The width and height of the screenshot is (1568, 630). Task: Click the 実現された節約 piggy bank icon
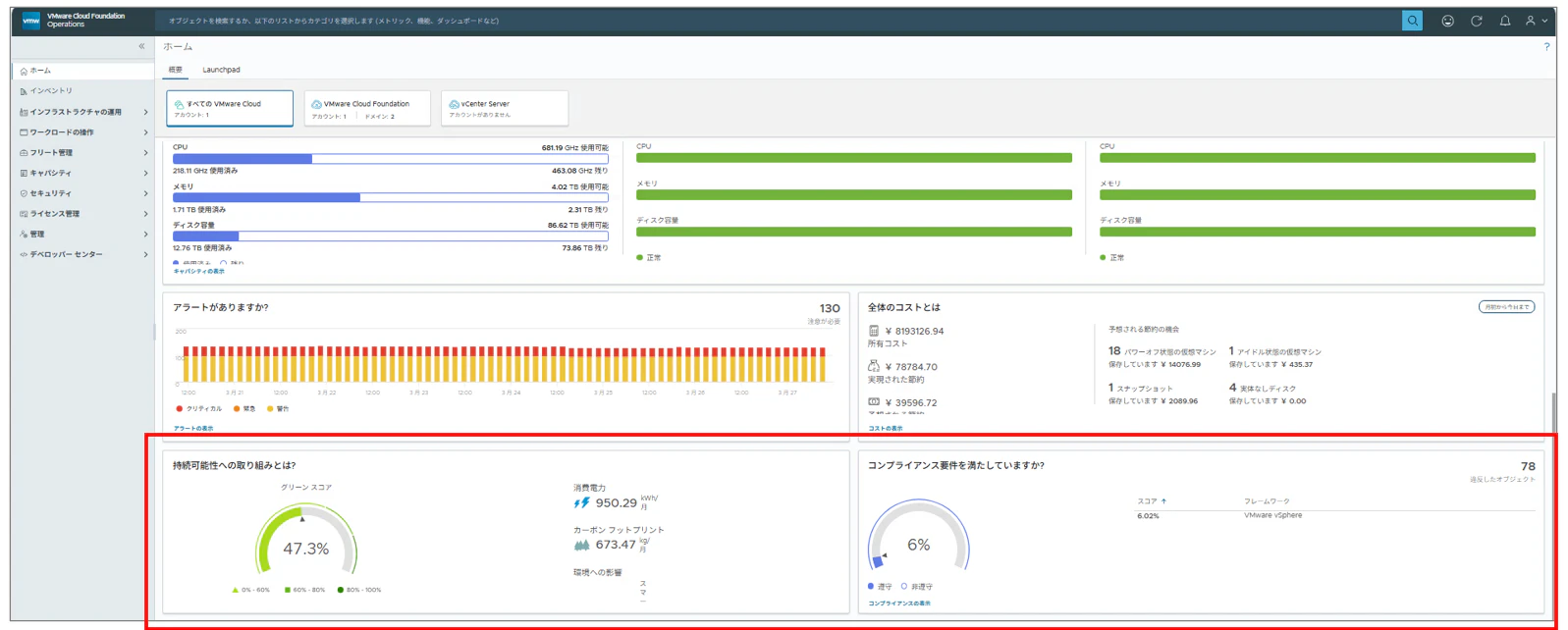[x=874, y=366]
